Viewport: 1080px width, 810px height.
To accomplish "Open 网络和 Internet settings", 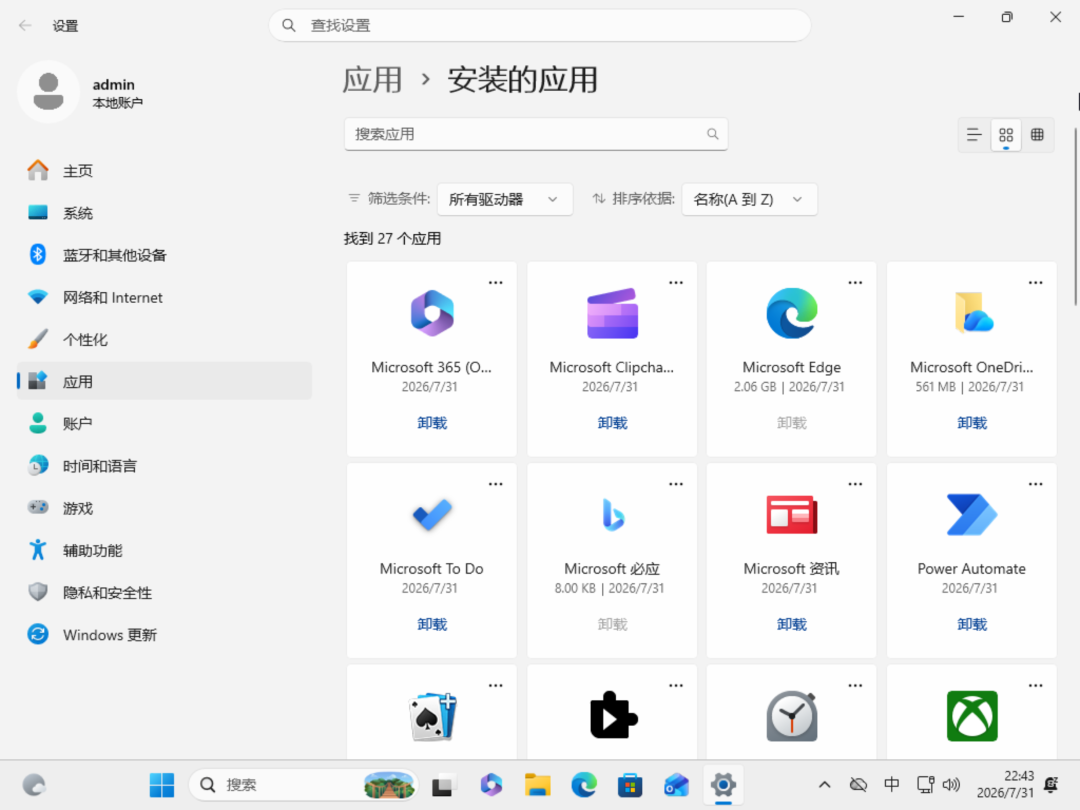I will point(164,298).
